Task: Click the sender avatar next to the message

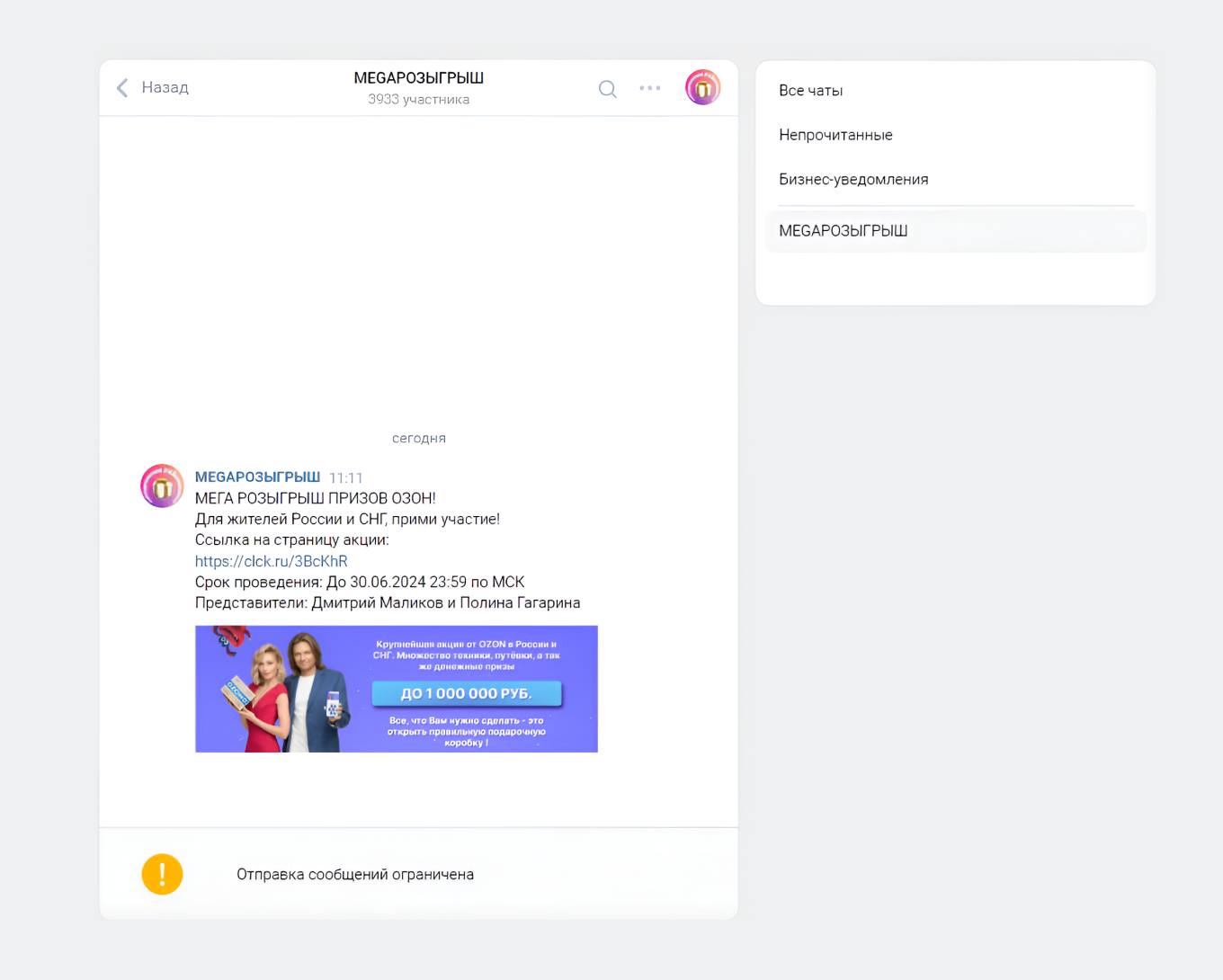Action: coord(162,486)
